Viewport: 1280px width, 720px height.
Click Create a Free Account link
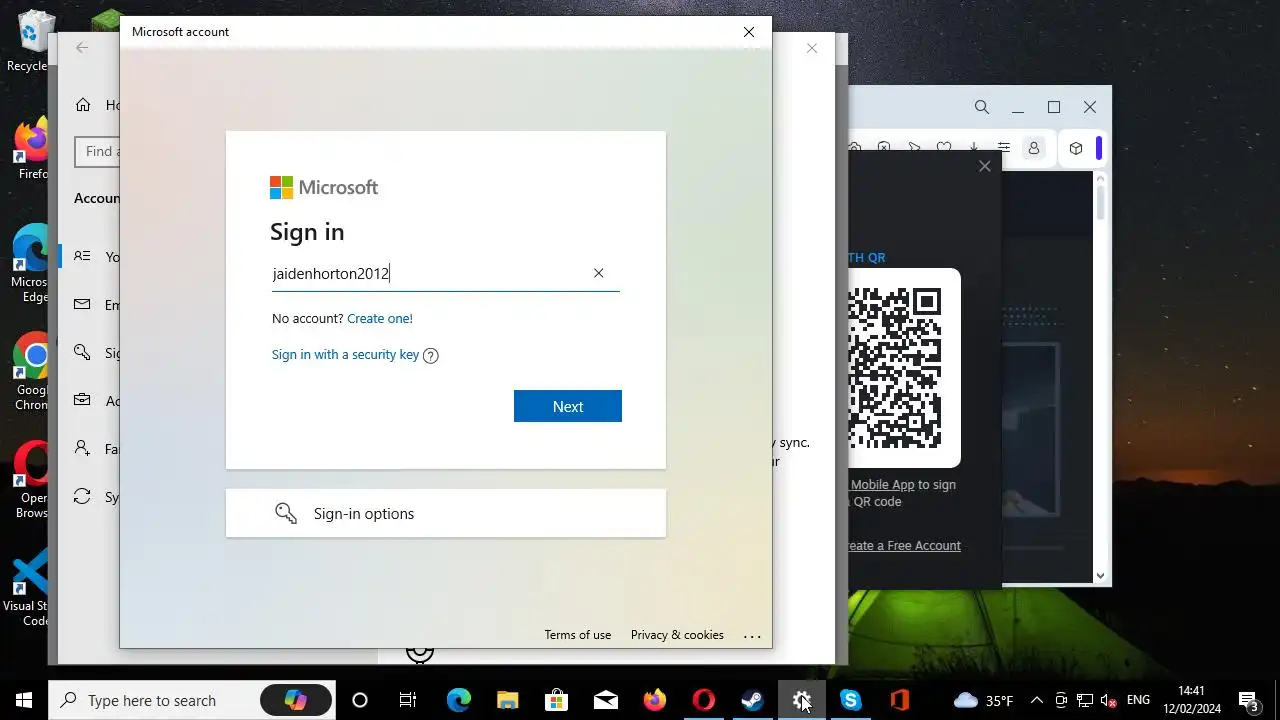tap(904, 545)
